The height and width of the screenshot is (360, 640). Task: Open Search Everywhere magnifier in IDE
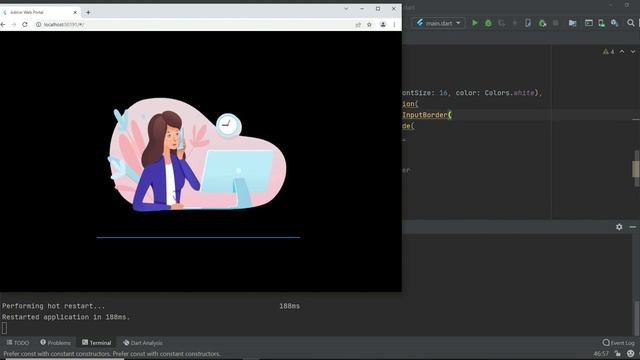coord(631,23)
